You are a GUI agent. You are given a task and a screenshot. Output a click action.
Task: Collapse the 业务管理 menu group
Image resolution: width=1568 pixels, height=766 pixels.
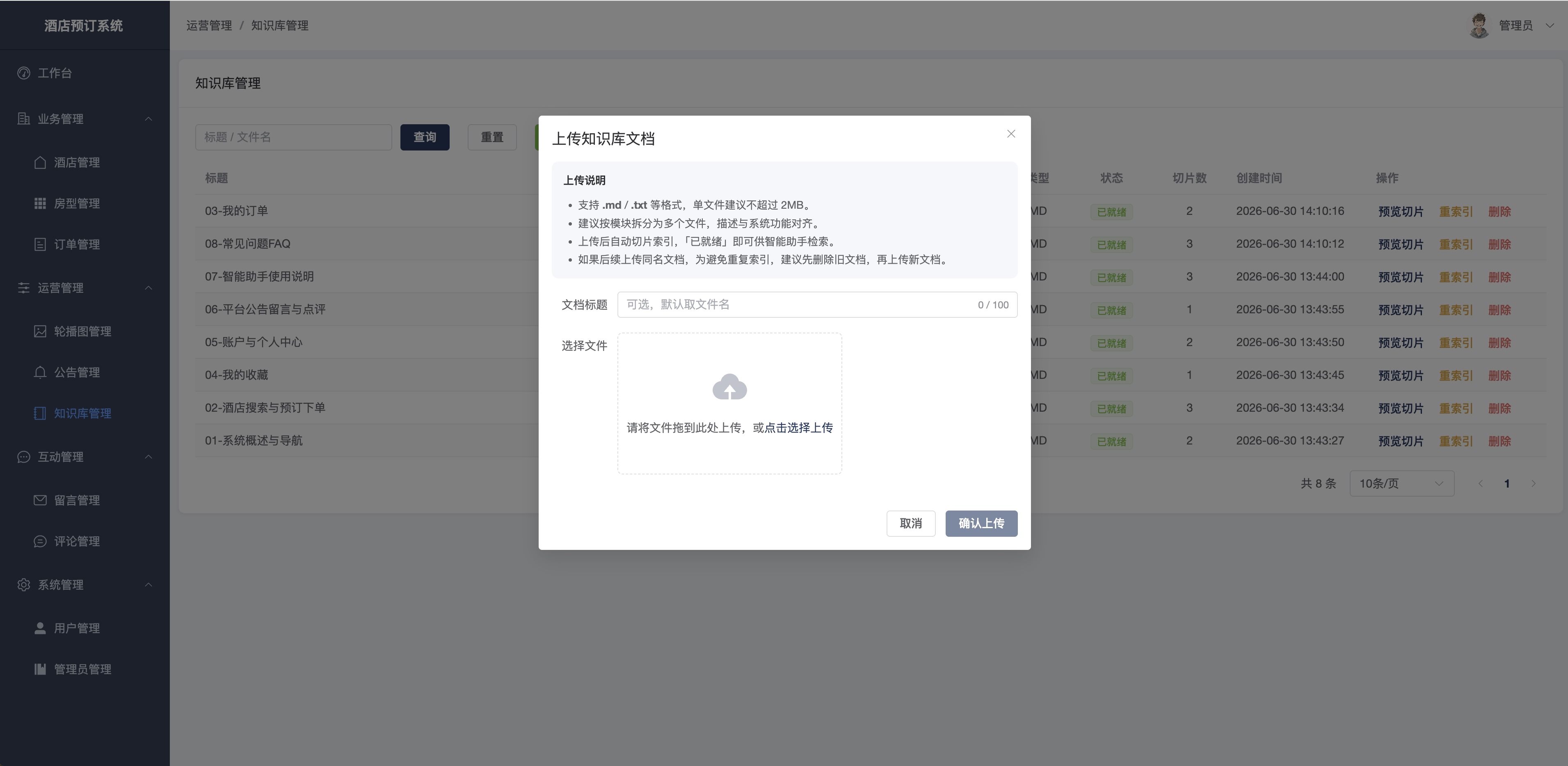[x=149, y=119]
